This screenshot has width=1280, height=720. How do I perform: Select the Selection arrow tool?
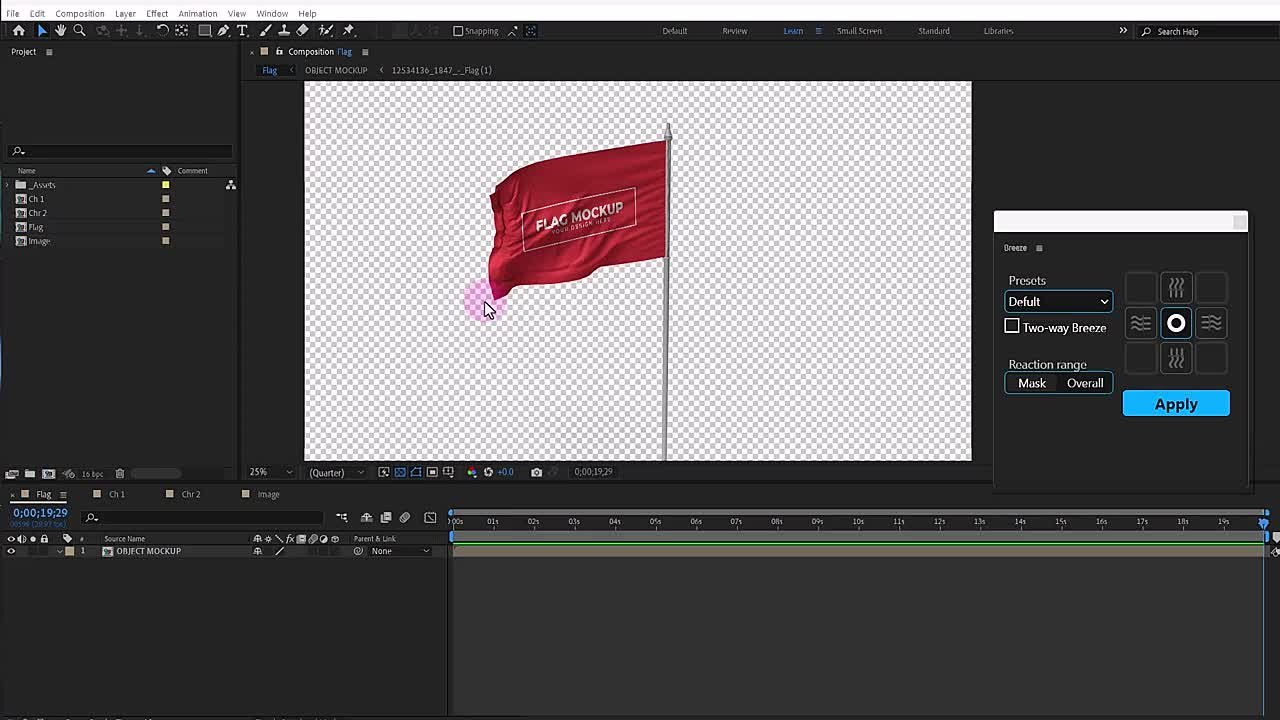(41, 31)
